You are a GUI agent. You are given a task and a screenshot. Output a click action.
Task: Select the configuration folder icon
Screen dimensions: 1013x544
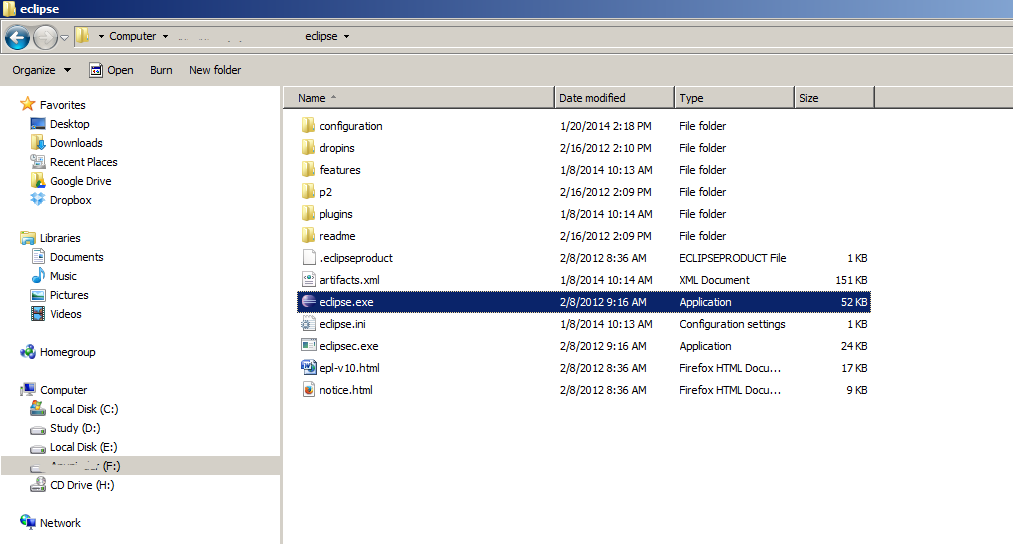308,125
